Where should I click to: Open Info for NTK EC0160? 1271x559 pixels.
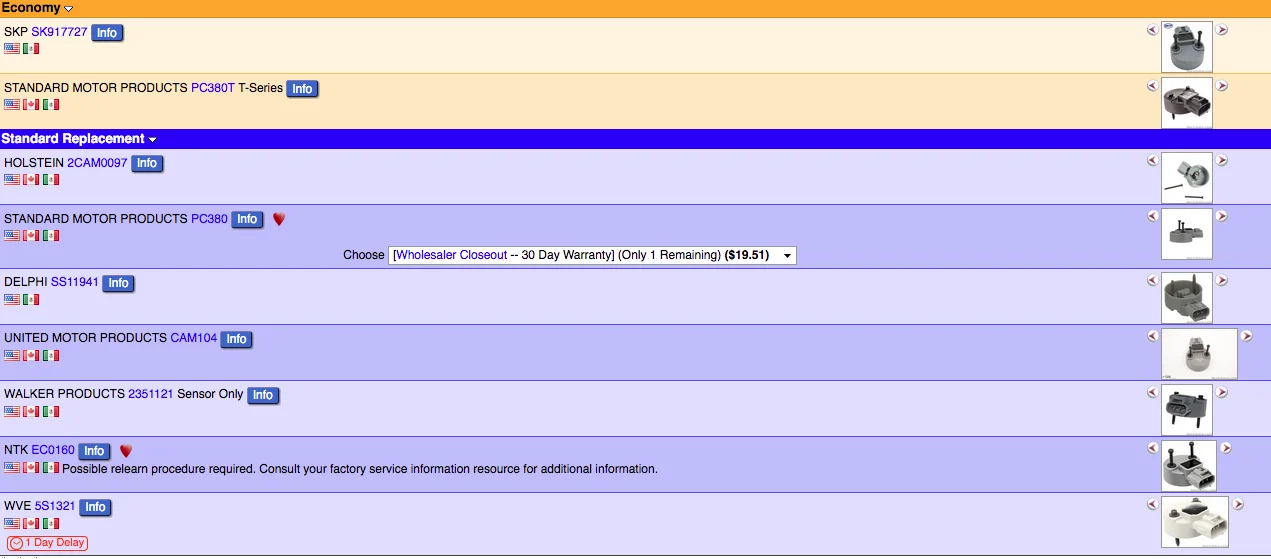point(94,451)
